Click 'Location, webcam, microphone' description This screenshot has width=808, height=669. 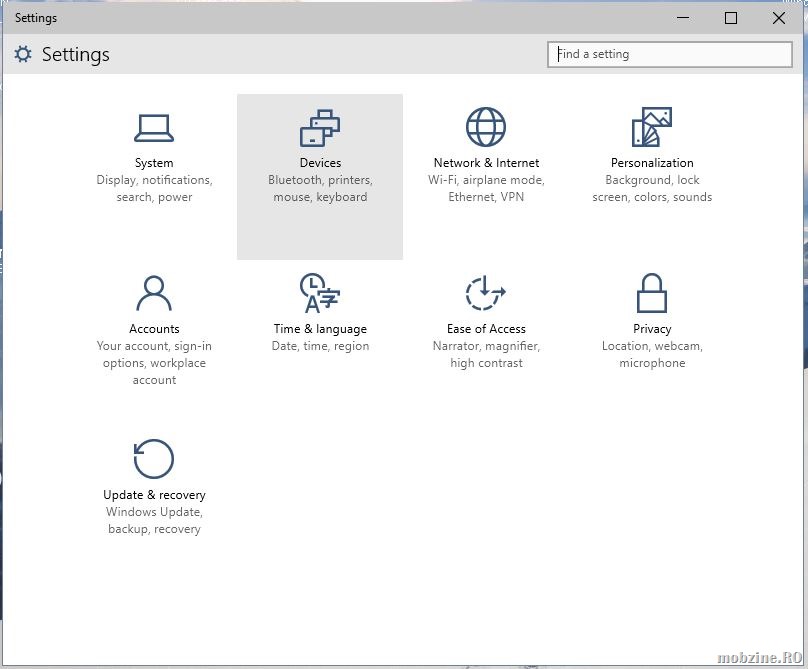pyautogui.click(x=652, y=355)
